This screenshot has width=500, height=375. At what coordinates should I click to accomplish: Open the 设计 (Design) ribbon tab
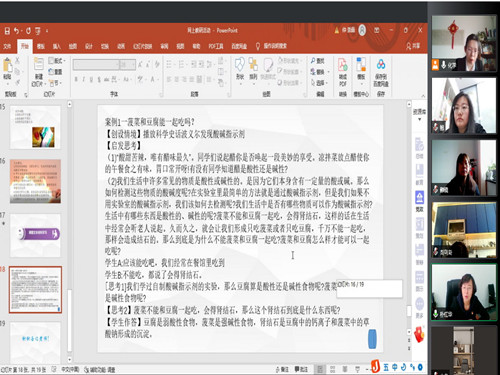(89, 46)
